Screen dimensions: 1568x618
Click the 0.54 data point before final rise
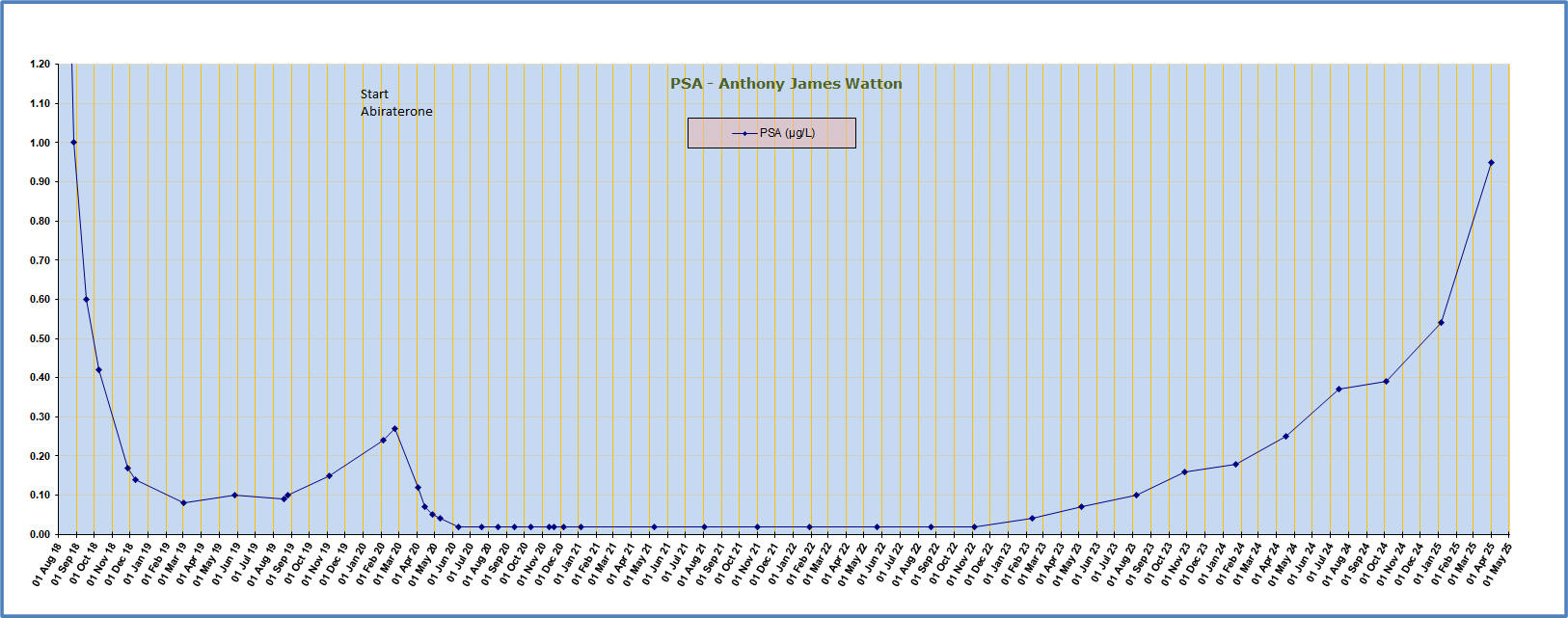(1441, 323)
